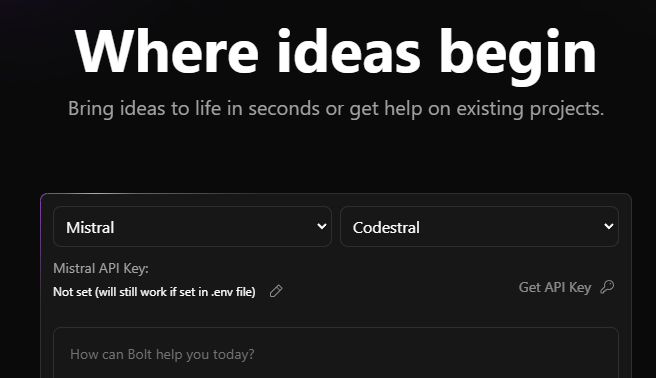Click the pencil icon to edit API key
656x378 pixels.
(276, 291)
